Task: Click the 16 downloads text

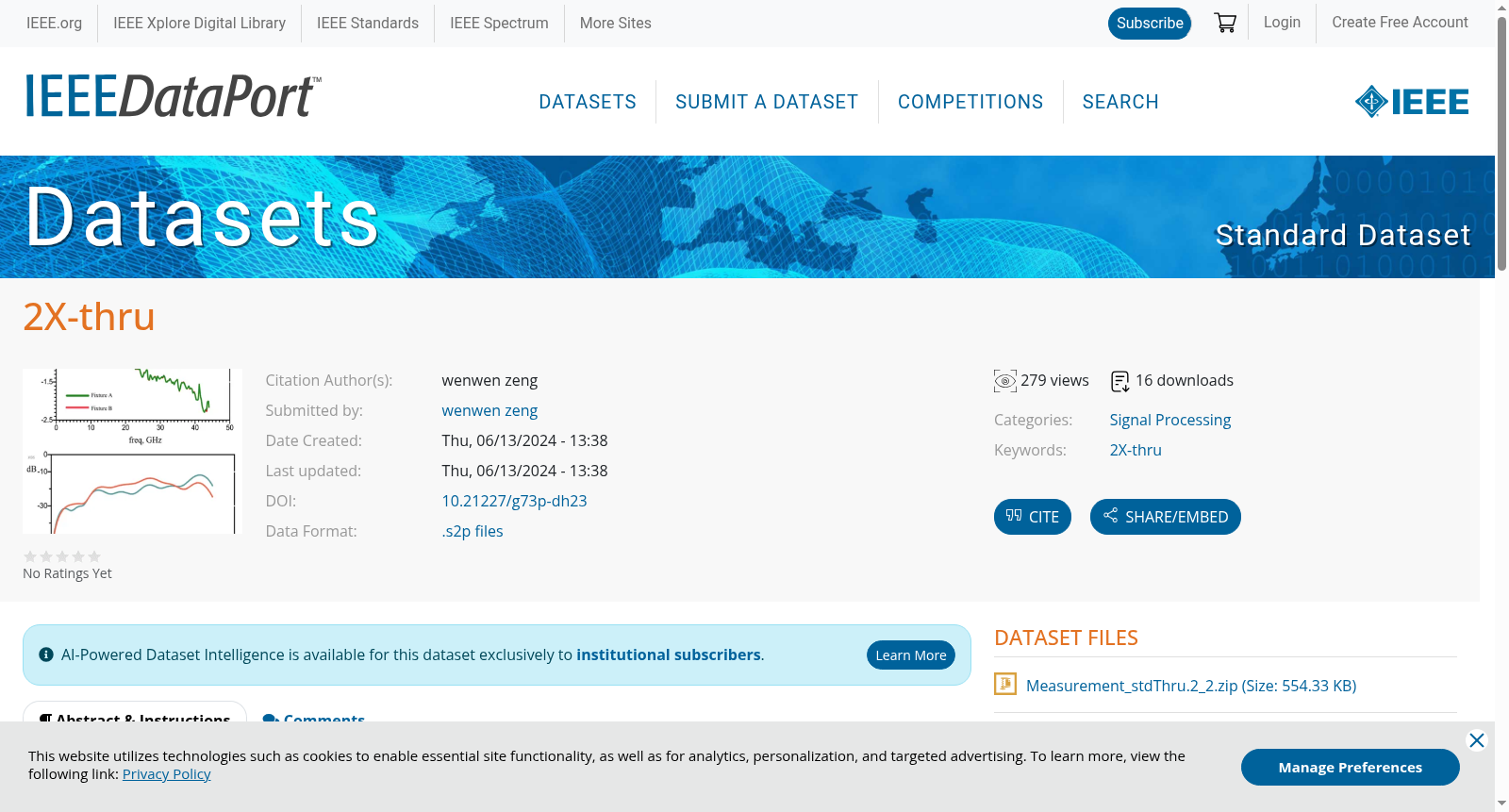Action: [x=1185, y=380]
